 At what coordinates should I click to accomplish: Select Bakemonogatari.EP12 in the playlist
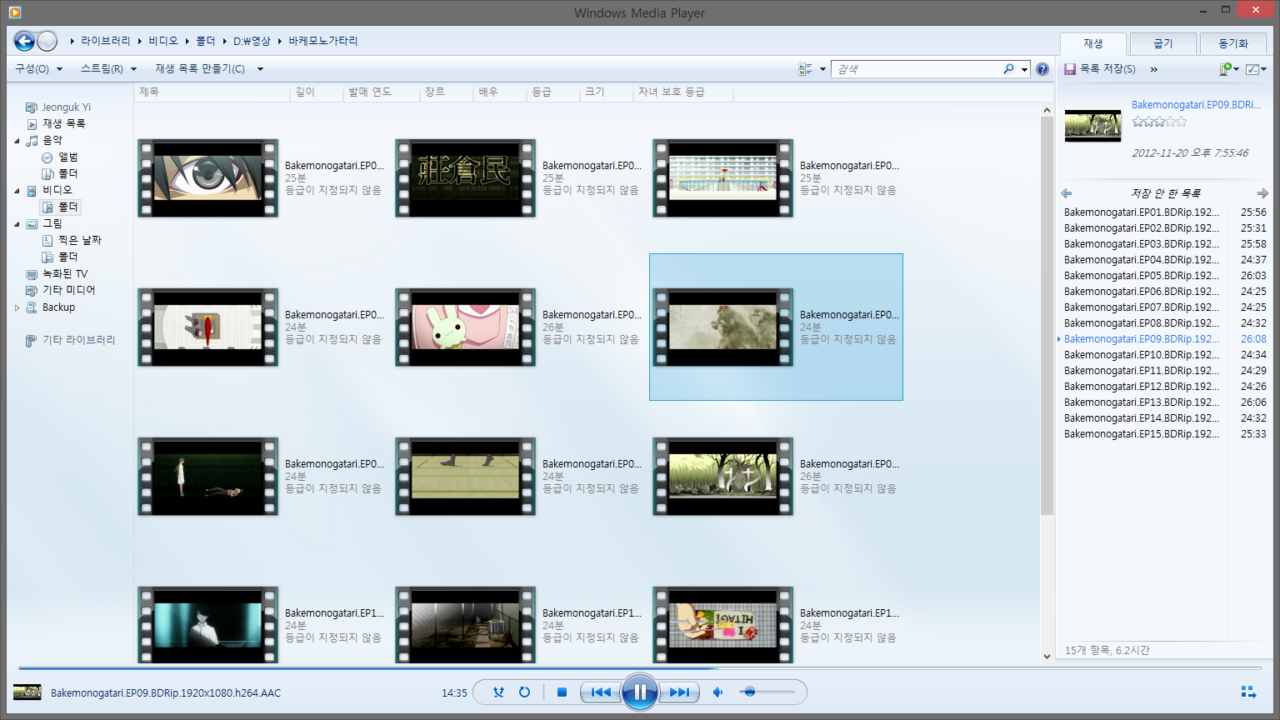(x=1163, y=386)
